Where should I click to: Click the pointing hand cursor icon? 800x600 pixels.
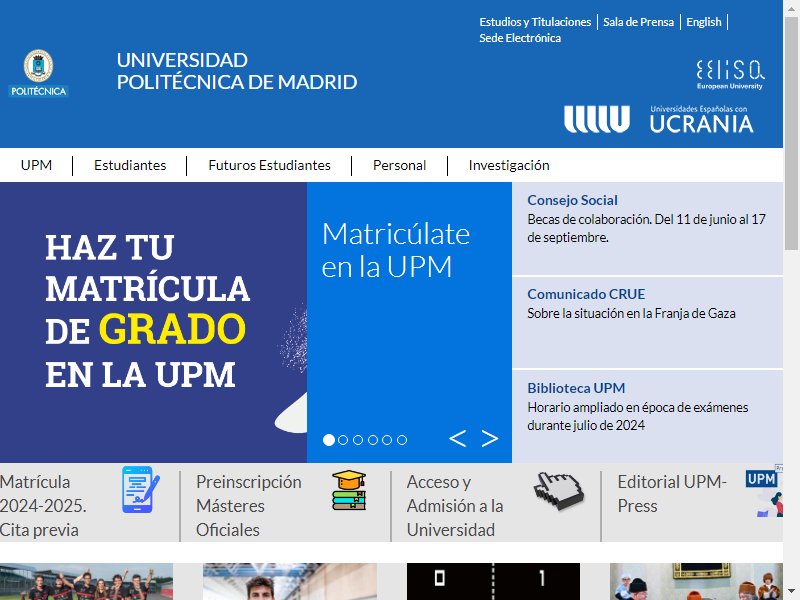click(559, 490)
